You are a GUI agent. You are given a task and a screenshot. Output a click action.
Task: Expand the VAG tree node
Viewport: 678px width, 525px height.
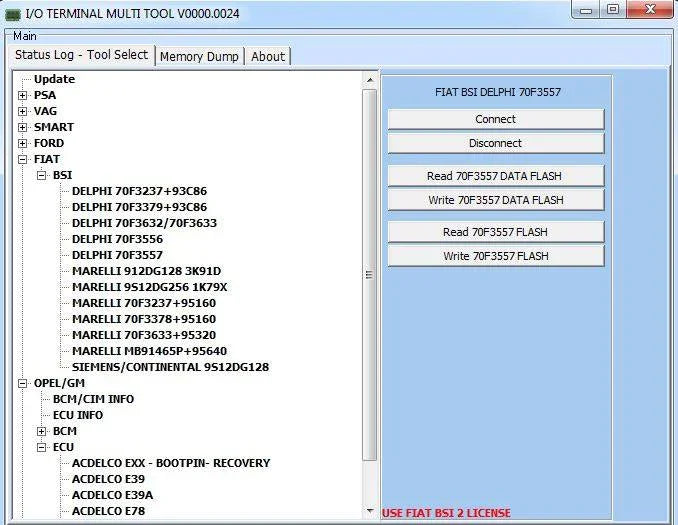pyautogui.click(x=23, y=111)
